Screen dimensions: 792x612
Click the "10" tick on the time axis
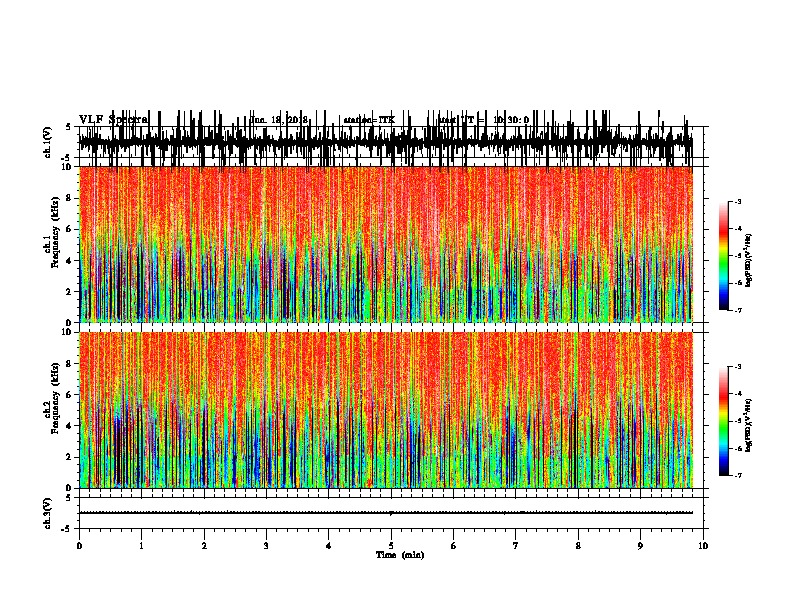703,546
